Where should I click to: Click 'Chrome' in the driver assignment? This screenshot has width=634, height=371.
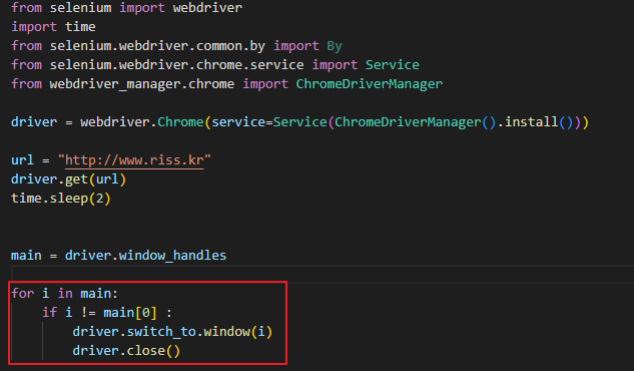click(180, 122)
